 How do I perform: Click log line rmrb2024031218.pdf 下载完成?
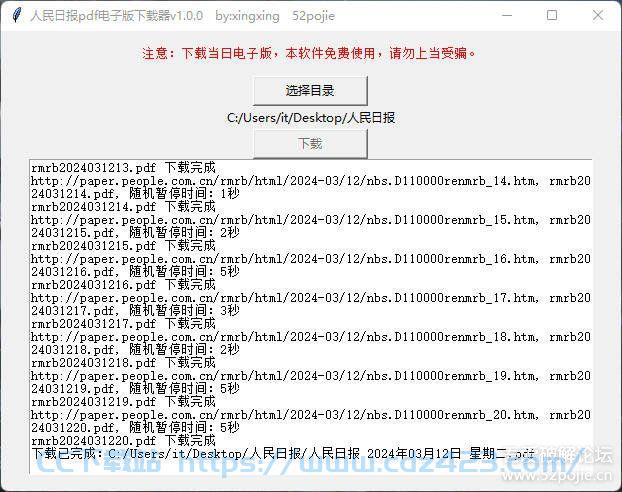[123, 363]
